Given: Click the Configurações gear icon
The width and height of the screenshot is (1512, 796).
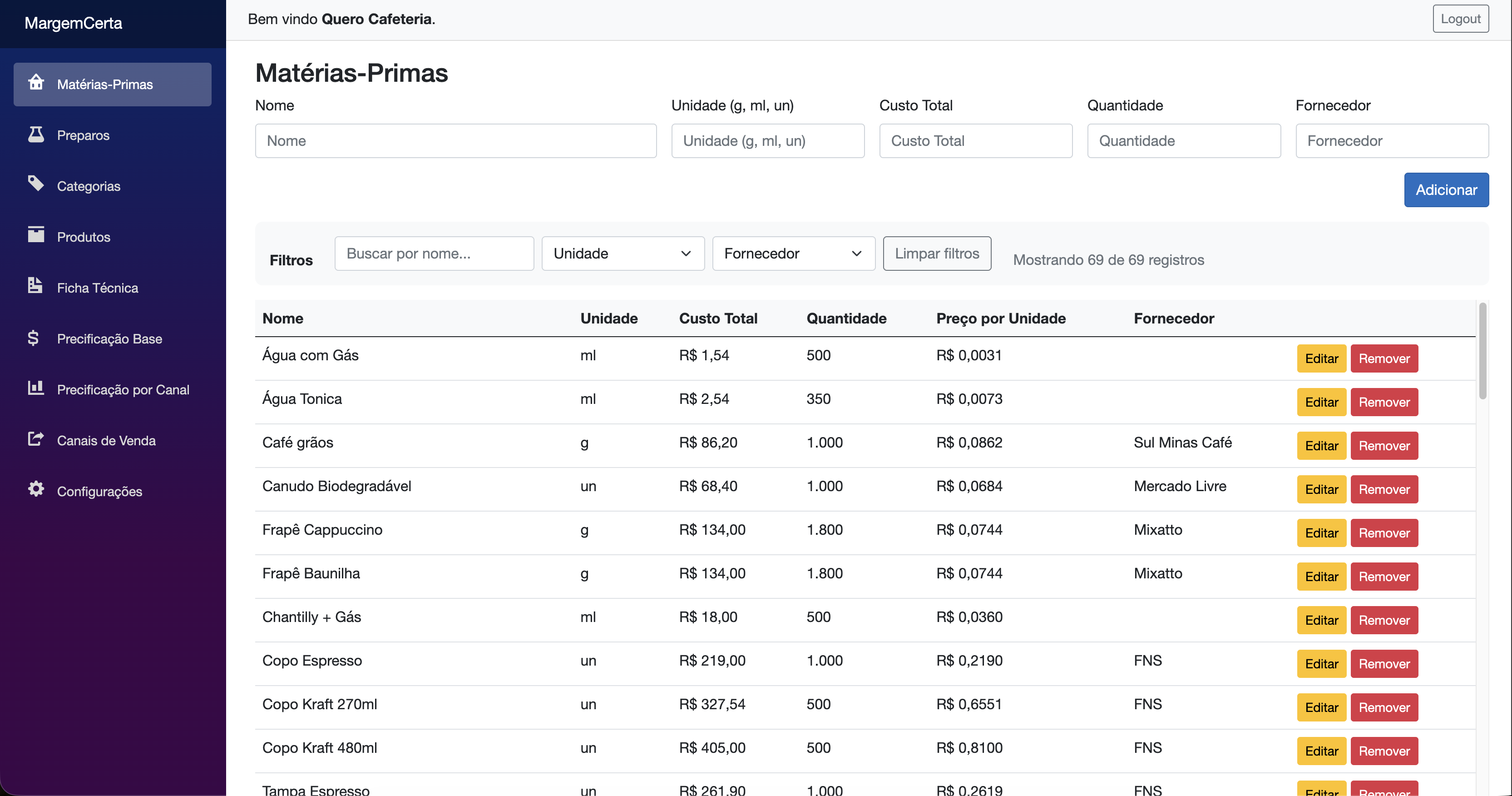Looking at the screenshot, I should pos(36,489).
